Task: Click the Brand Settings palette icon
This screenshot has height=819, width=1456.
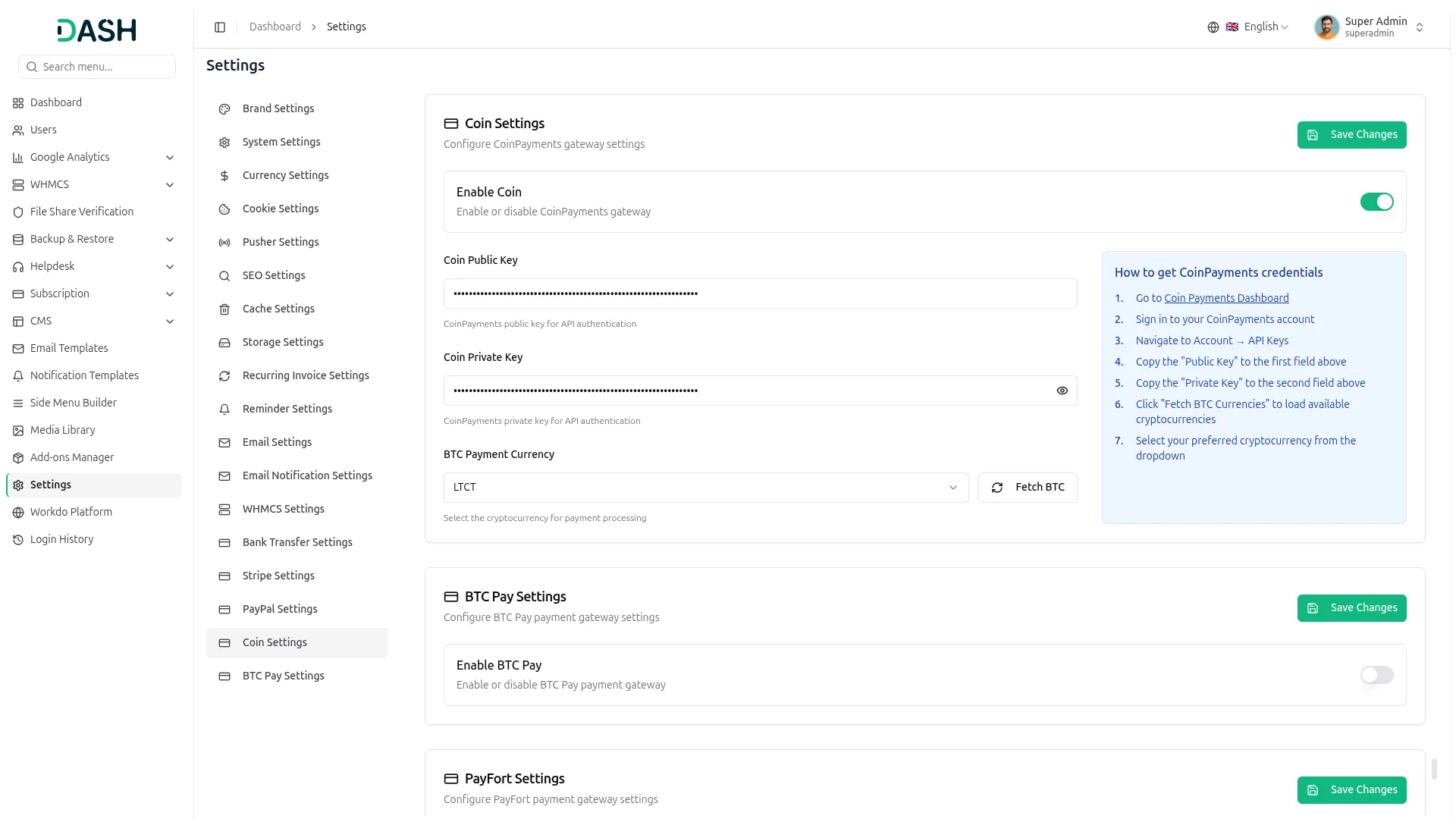Action: pos(224,109)
